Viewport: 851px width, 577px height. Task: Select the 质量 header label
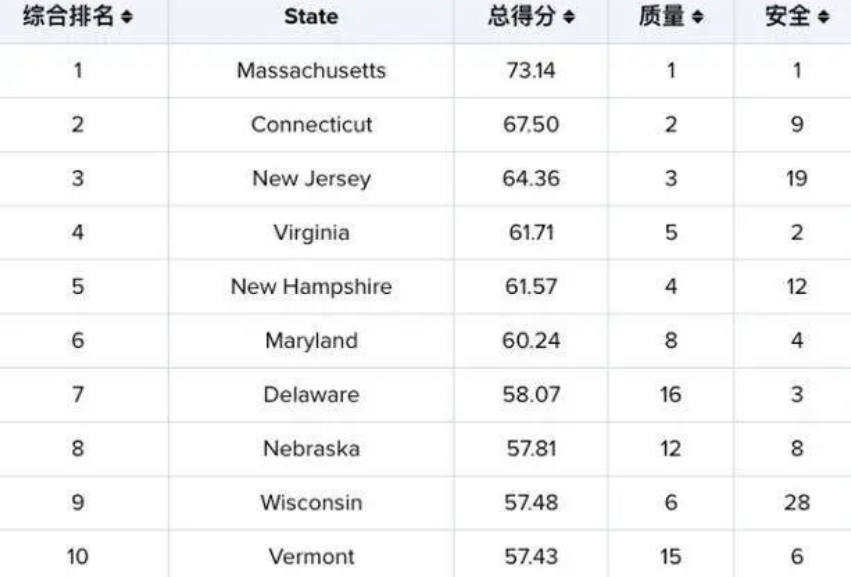point(662,16)
